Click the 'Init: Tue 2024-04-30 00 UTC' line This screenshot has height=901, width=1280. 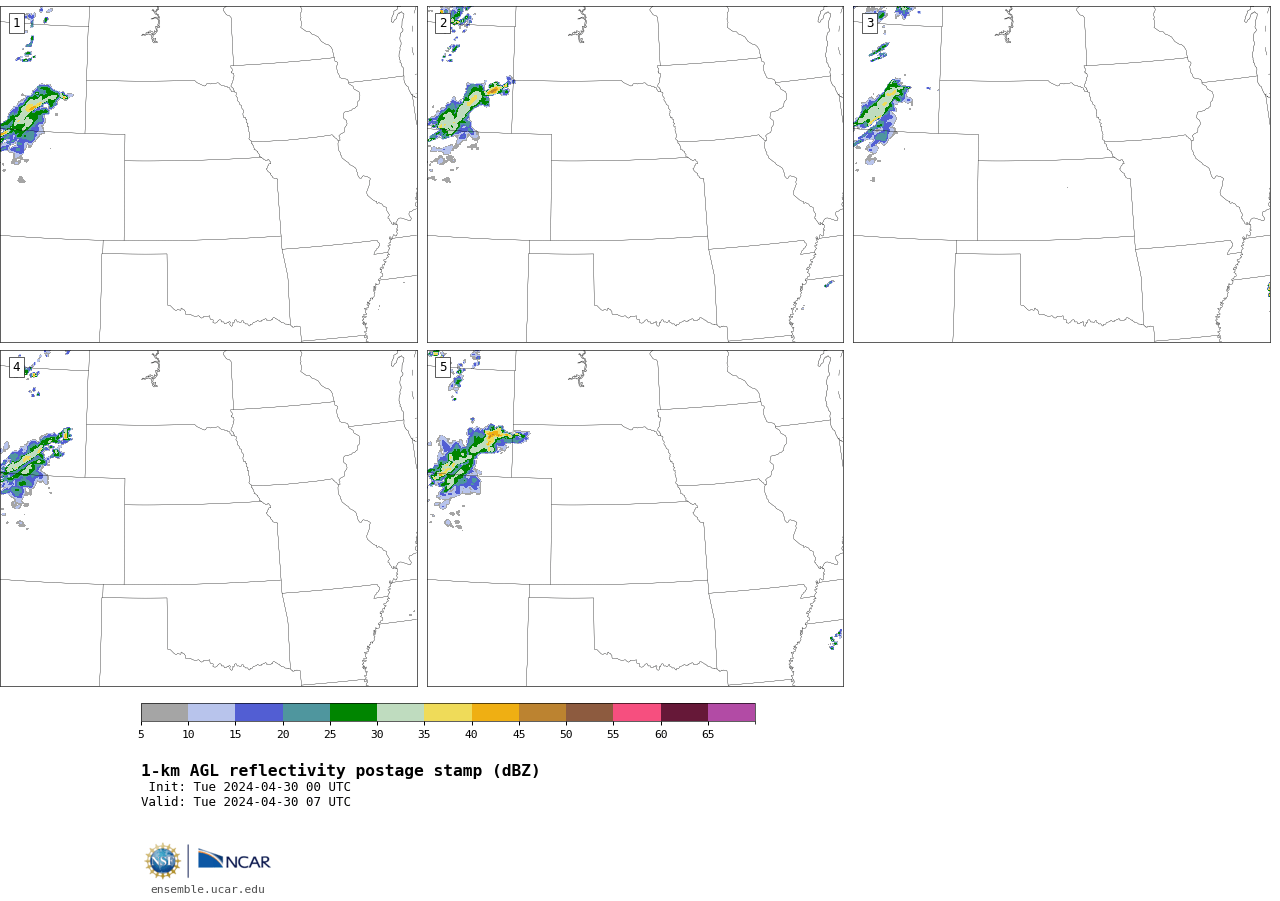point(250,787)
